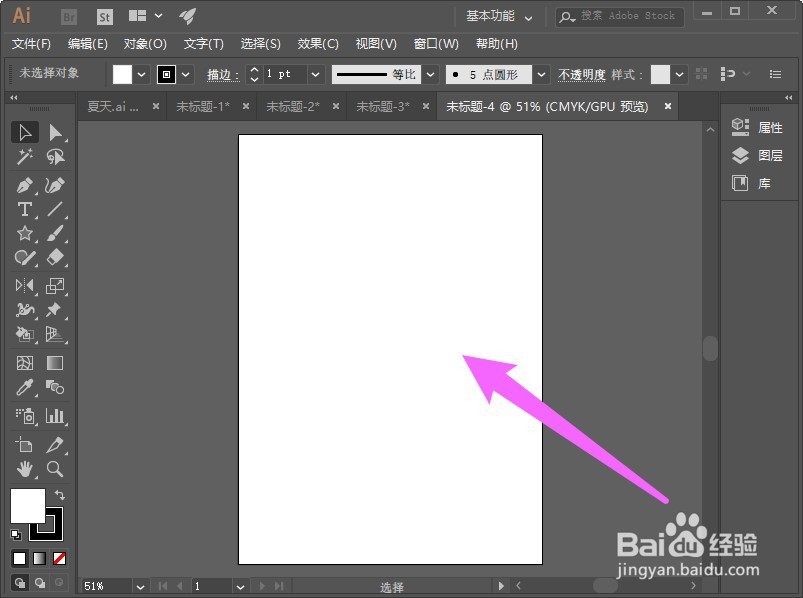Select the Reflect tool
803x598 pixels.
pos(25,286)
